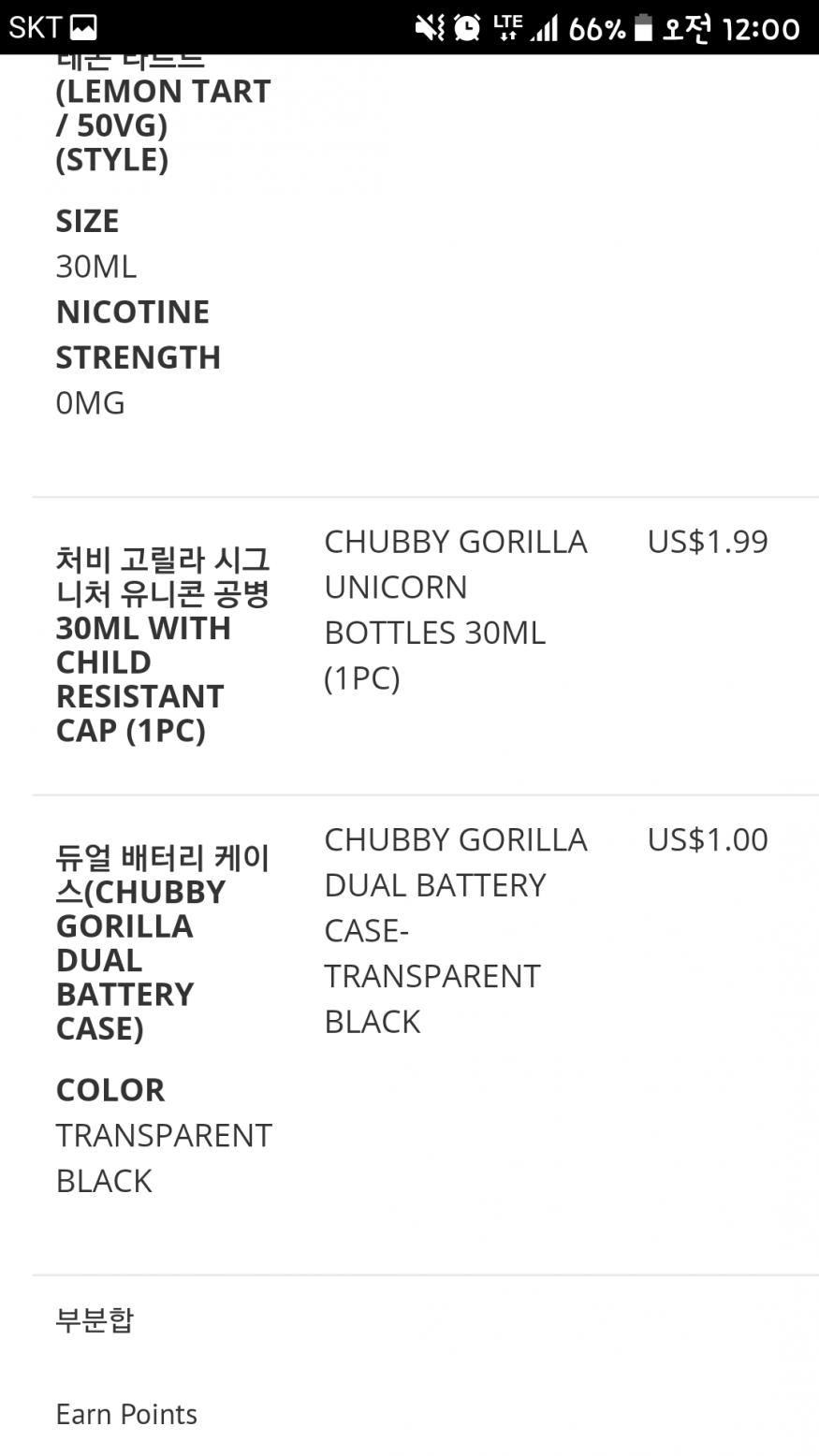Tap the battery icon in status bar

click(643, 28)
